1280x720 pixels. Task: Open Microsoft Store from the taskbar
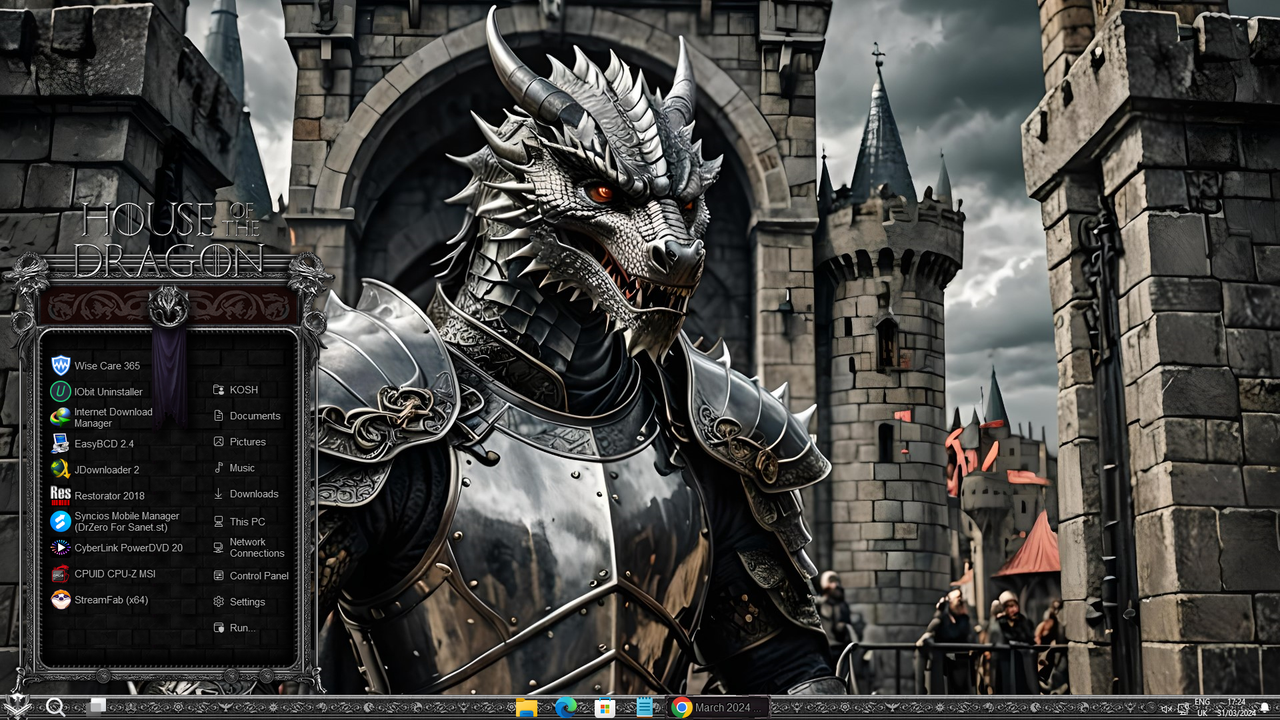pyautogui.click(x=604, y=708)
